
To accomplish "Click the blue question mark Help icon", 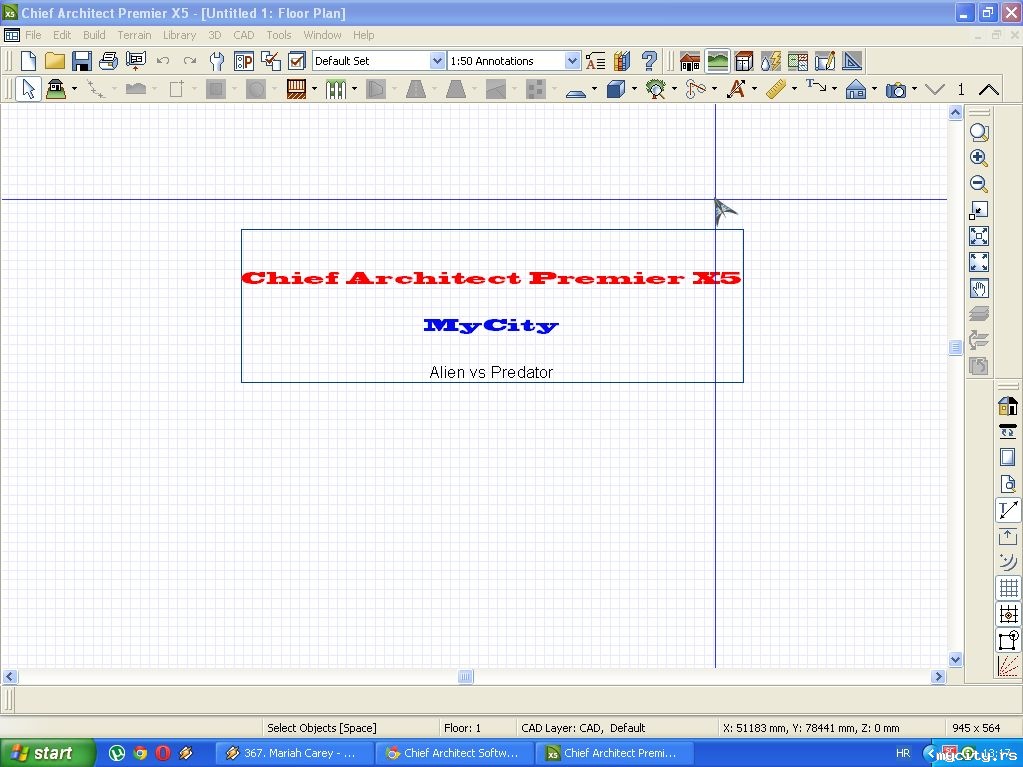I will (649, 61).
